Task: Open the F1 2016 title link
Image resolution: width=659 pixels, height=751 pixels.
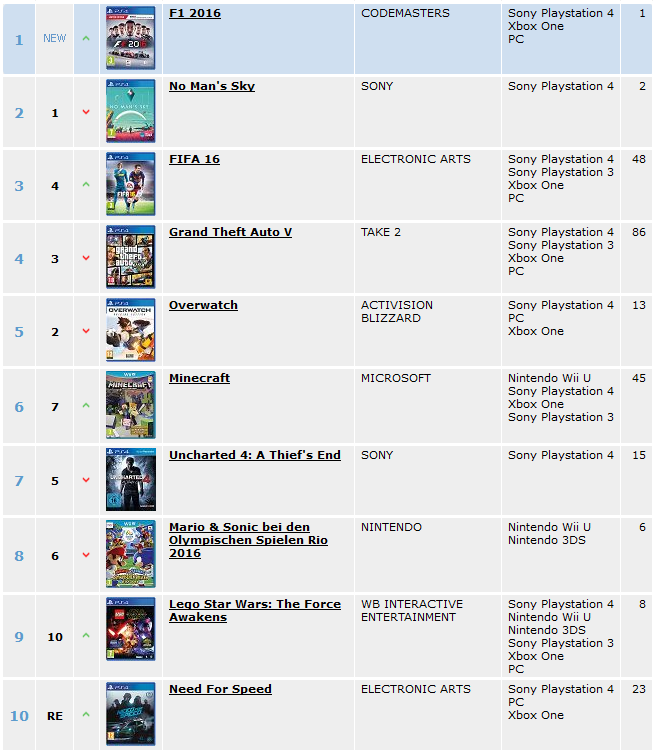Action: pyautogui.click(x=195, y=13)
